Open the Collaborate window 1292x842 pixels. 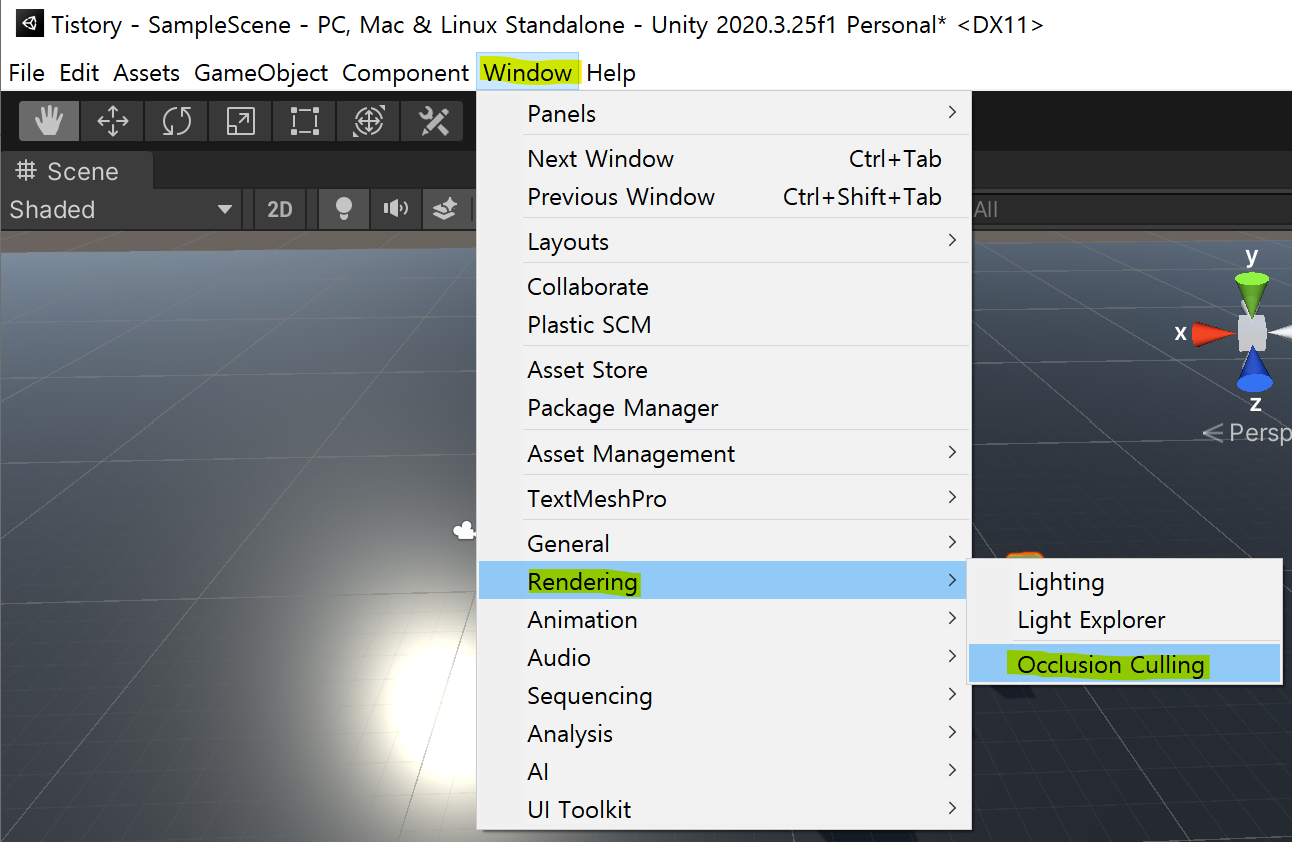point(724,287)
